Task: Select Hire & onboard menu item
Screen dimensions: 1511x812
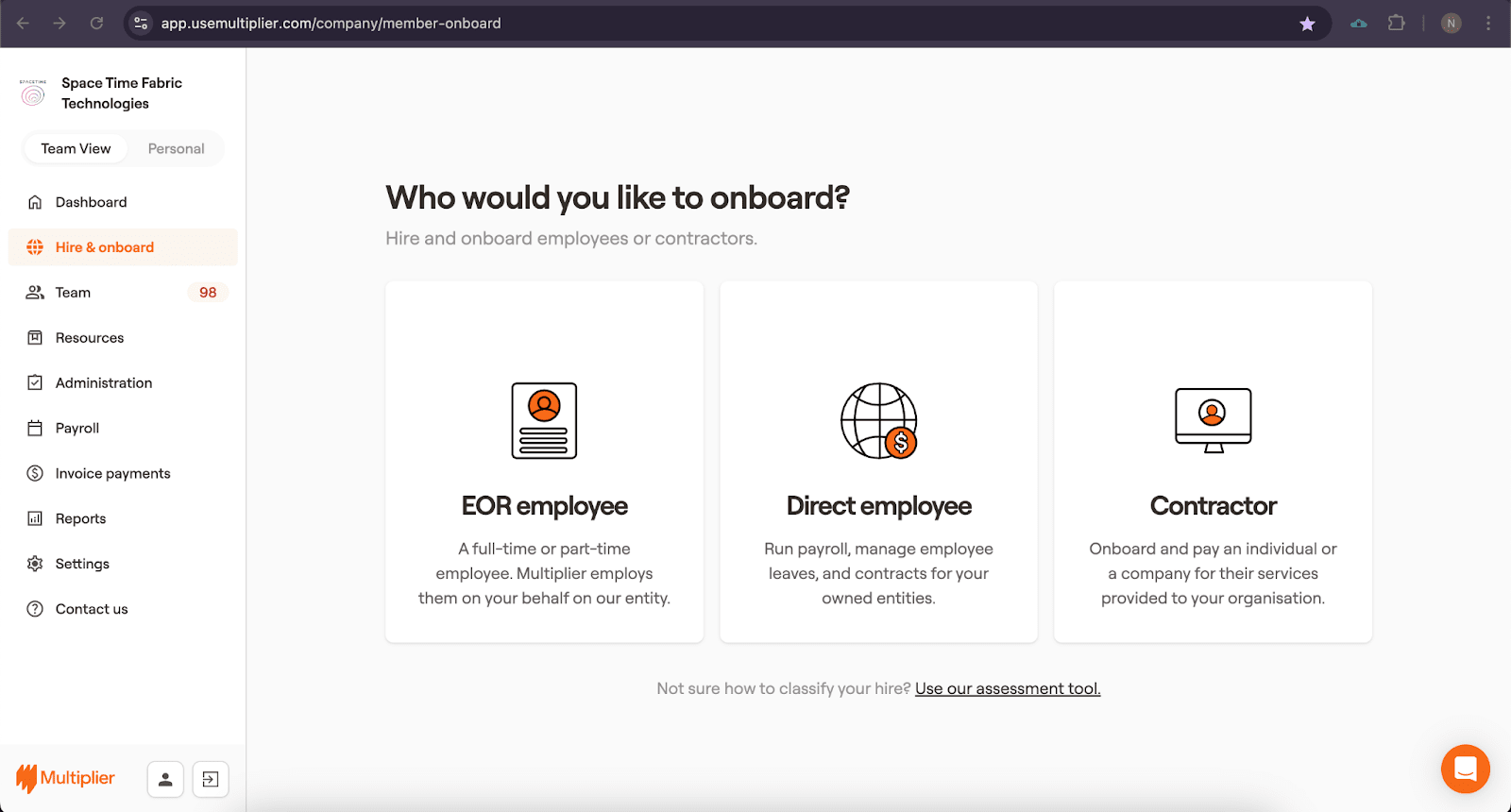Action: click(123, 247)
